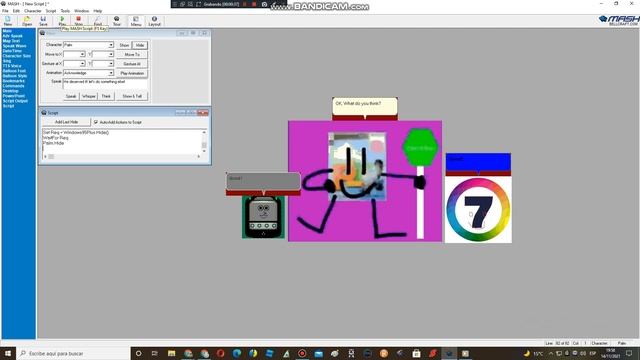The height and width of the screenshot is (360, 640).
Task: Open the Tools menu
Action: pyautogui.click(x=65, y=11)
